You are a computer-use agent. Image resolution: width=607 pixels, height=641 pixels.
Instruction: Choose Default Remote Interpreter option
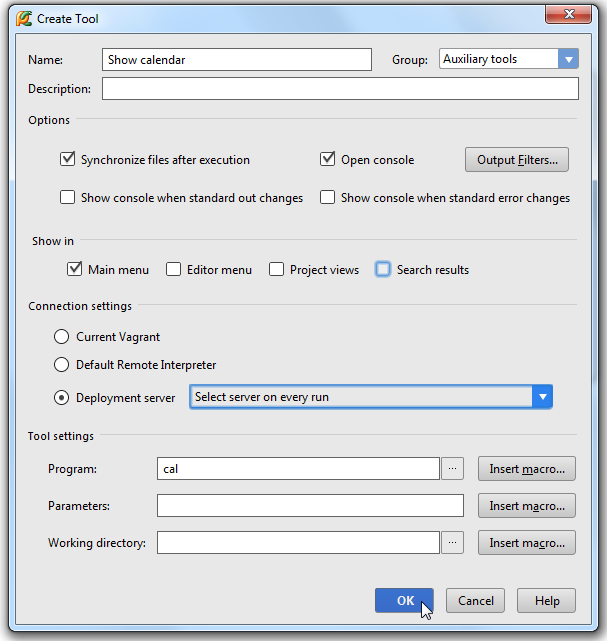[61, 364]
